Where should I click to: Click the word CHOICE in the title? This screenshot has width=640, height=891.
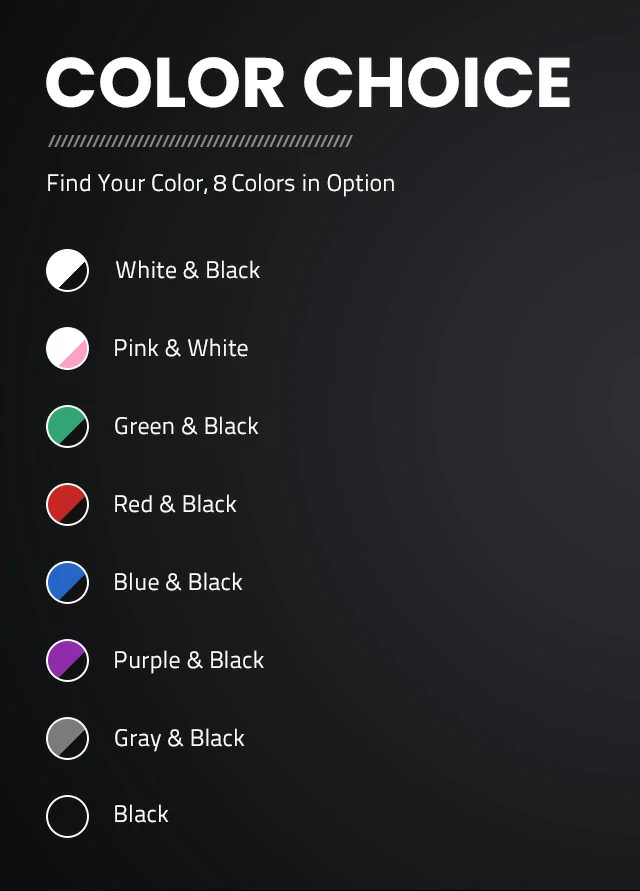pyautogui.click(x=437, y=82)
